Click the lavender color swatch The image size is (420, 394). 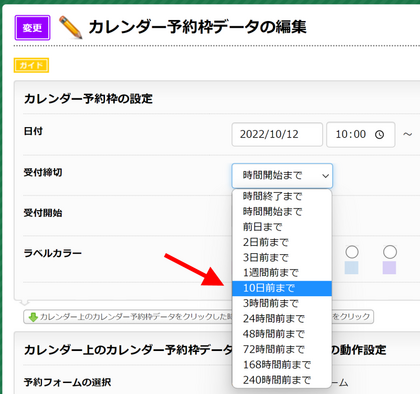[x=389, y=268]
